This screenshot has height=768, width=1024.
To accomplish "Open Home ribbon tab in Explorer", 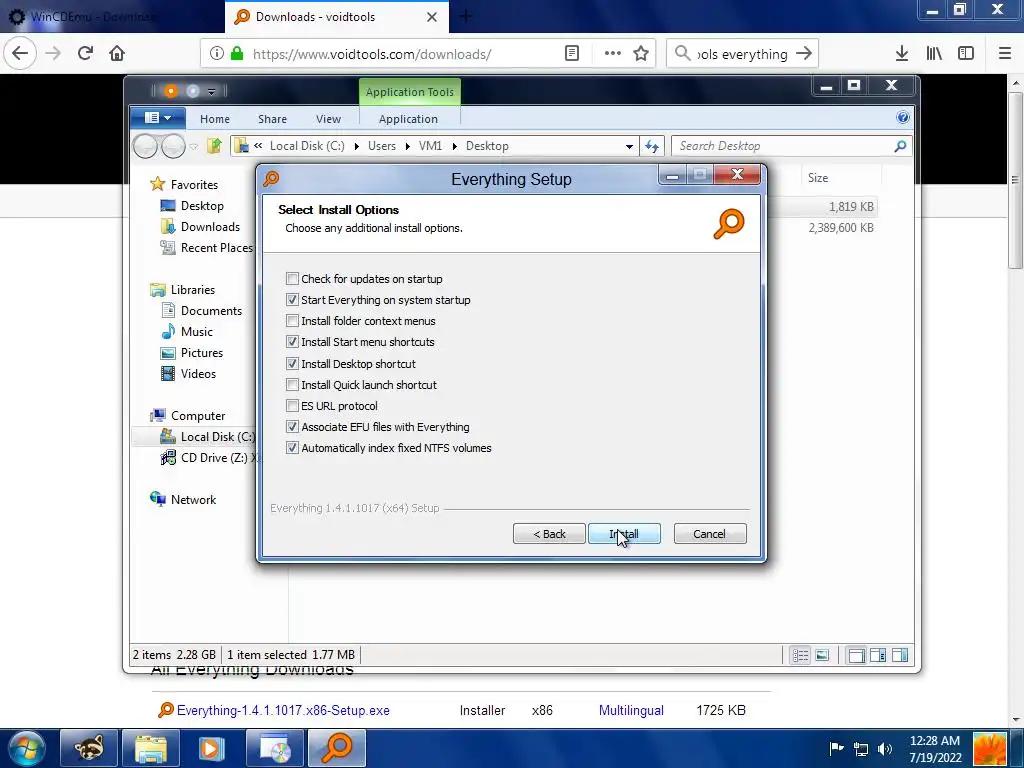I will click(x=215, y=119).
